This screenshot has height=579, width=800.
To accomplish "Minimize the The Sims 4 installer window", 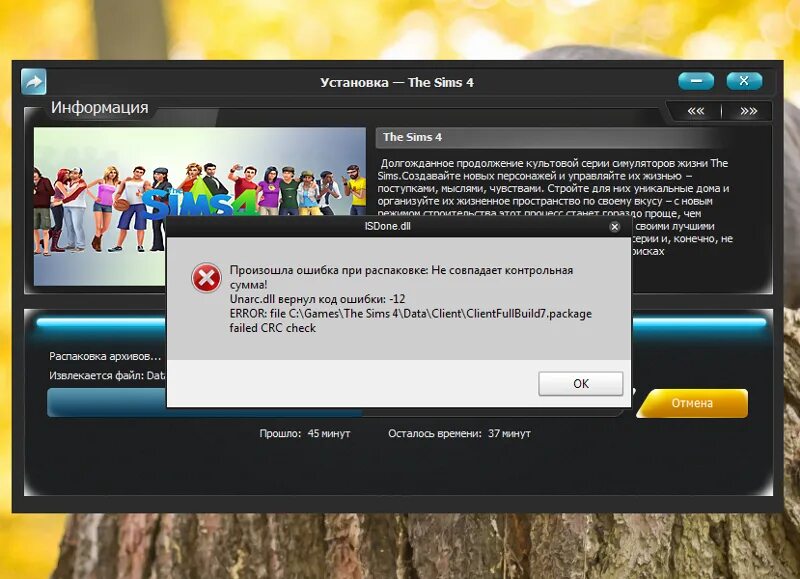I will (x=696, y=81).
